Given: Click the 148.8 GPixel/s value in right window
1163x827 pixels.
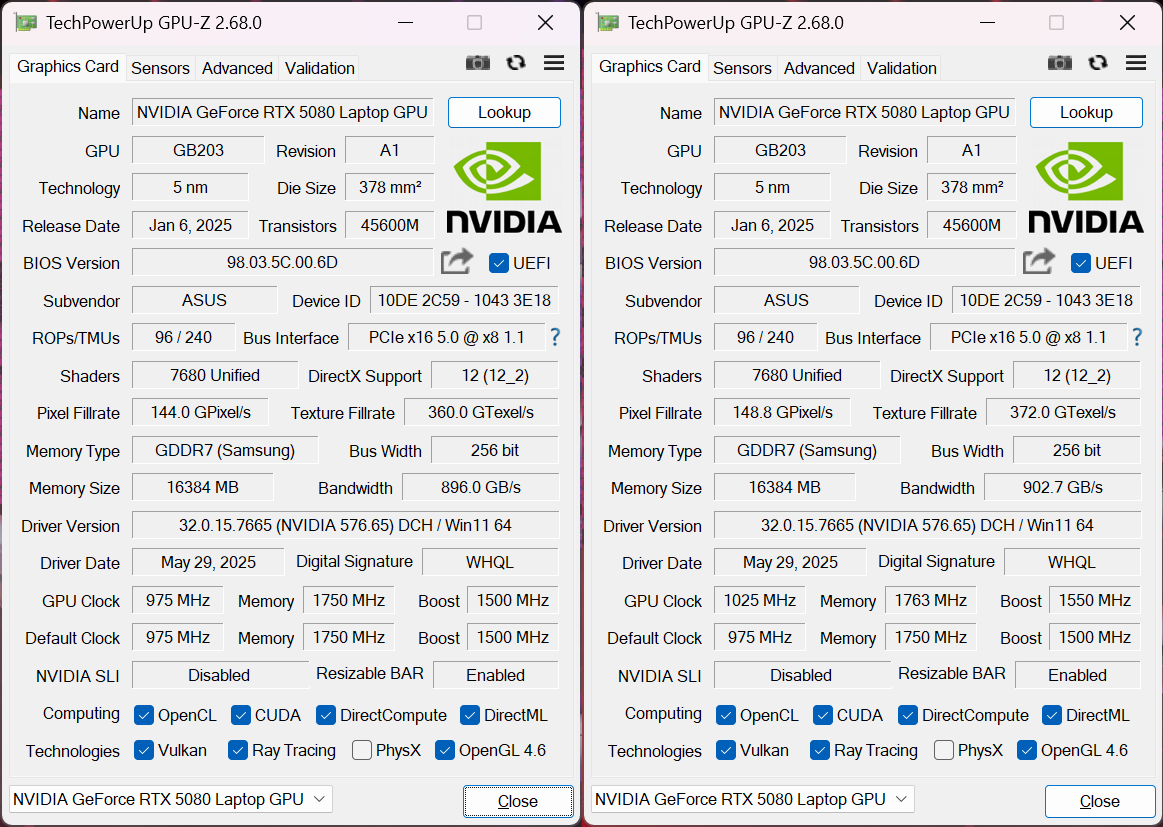Looking at the screenshot, I should tap(783, 412).
